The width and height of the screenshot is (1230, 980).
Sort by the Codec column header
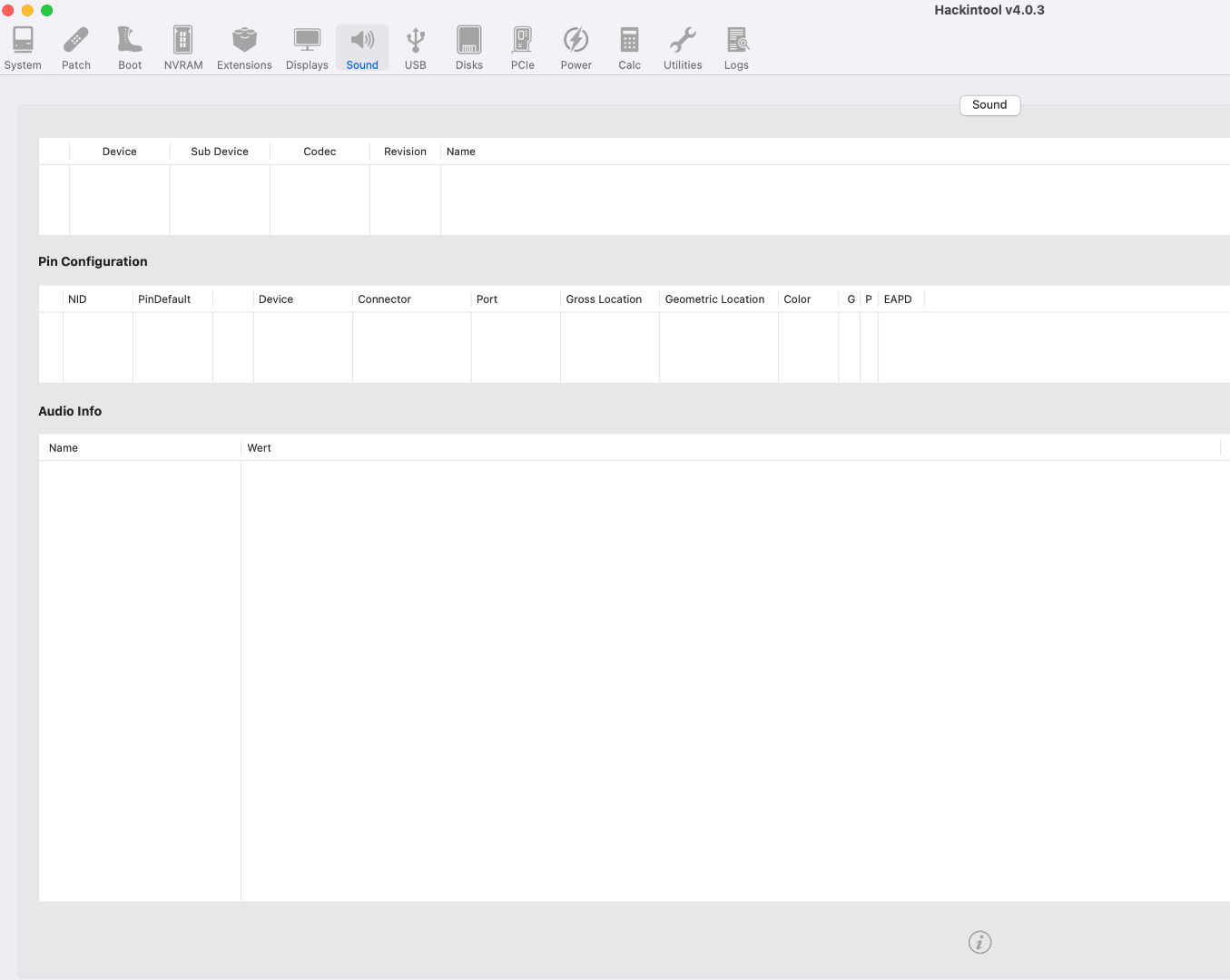(x=320, y=152)
